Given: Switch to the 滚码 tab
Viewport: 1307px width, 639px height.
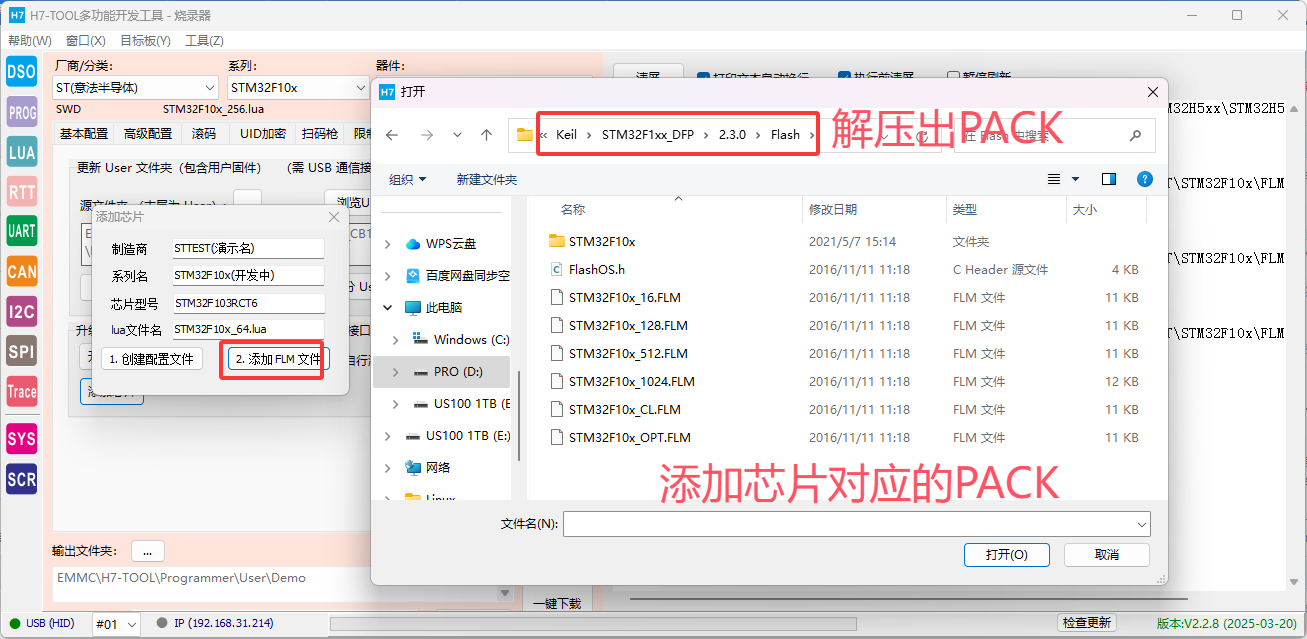Looking at the screenshot, I should pos(204,134).
